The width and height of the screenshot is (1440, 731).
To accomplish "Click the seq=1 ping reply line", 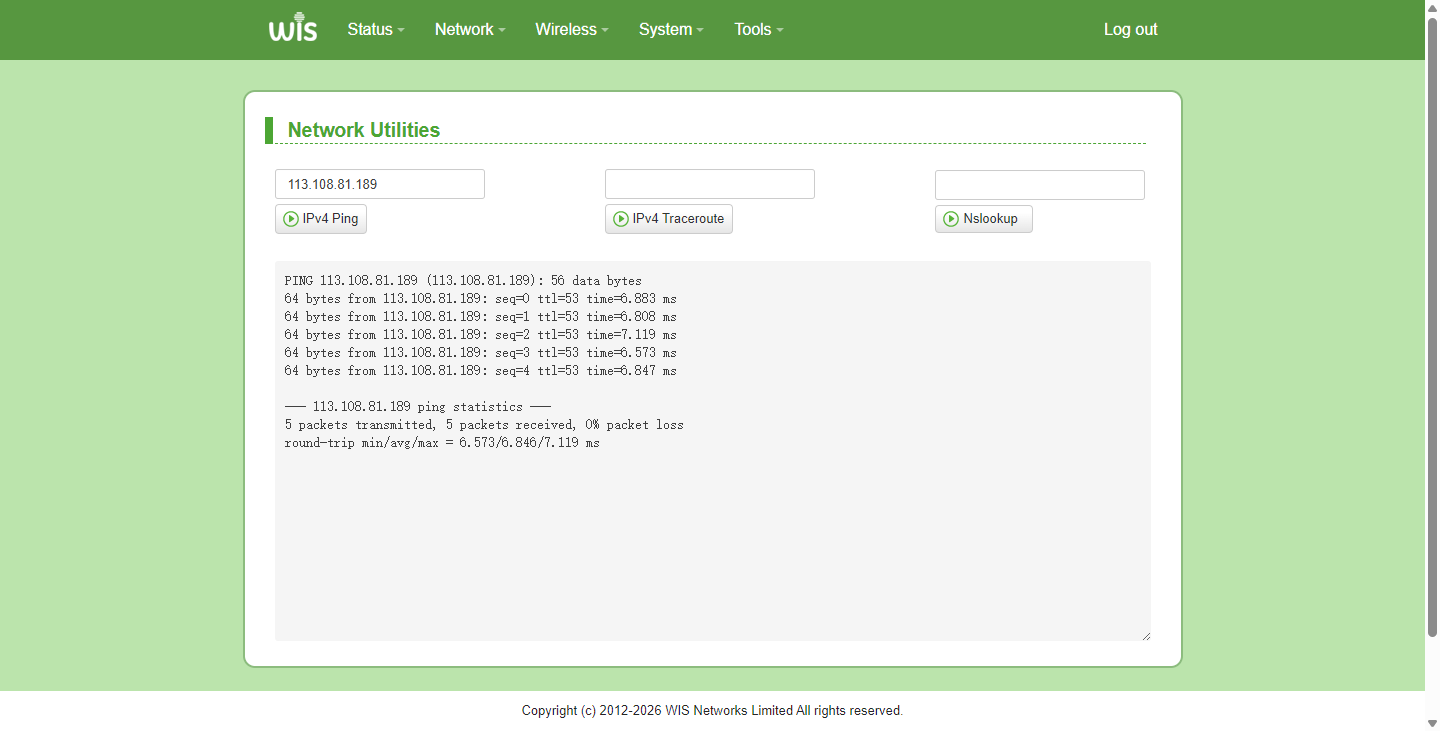I will click(x=480, y=317).
